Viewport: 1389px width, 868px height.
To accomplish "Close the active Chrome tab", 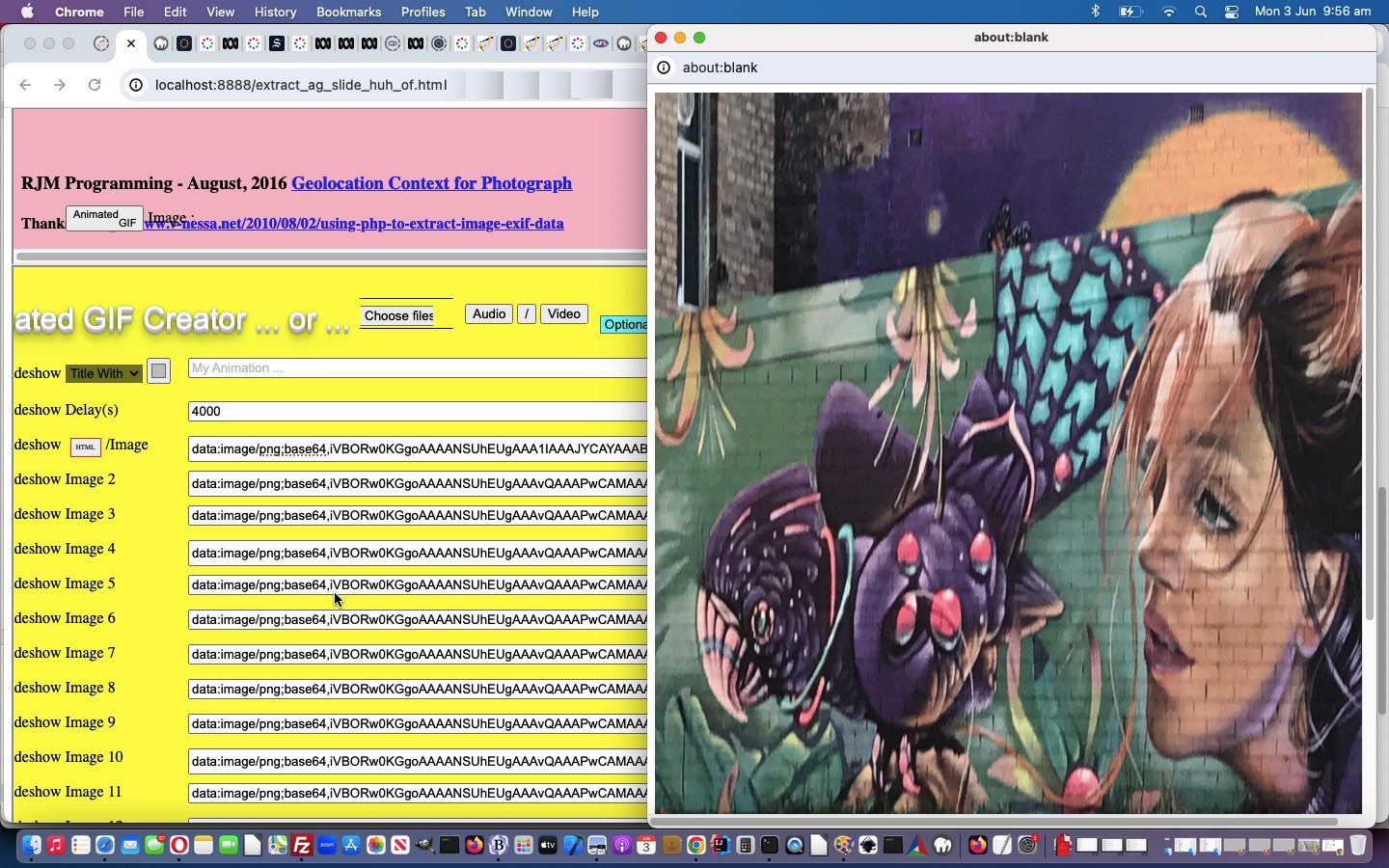I will [x=131, y=43].
